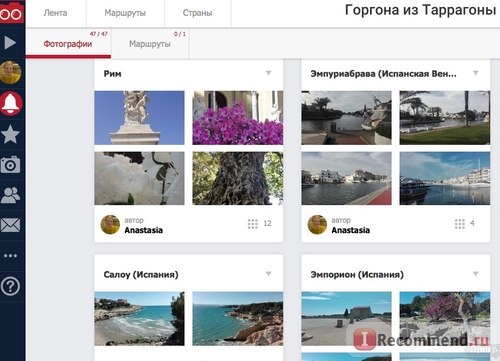Viewport: 500px width, 361px height.
Task: Click author name Anastasia in Рим card
Action: [x=144, y=230]
